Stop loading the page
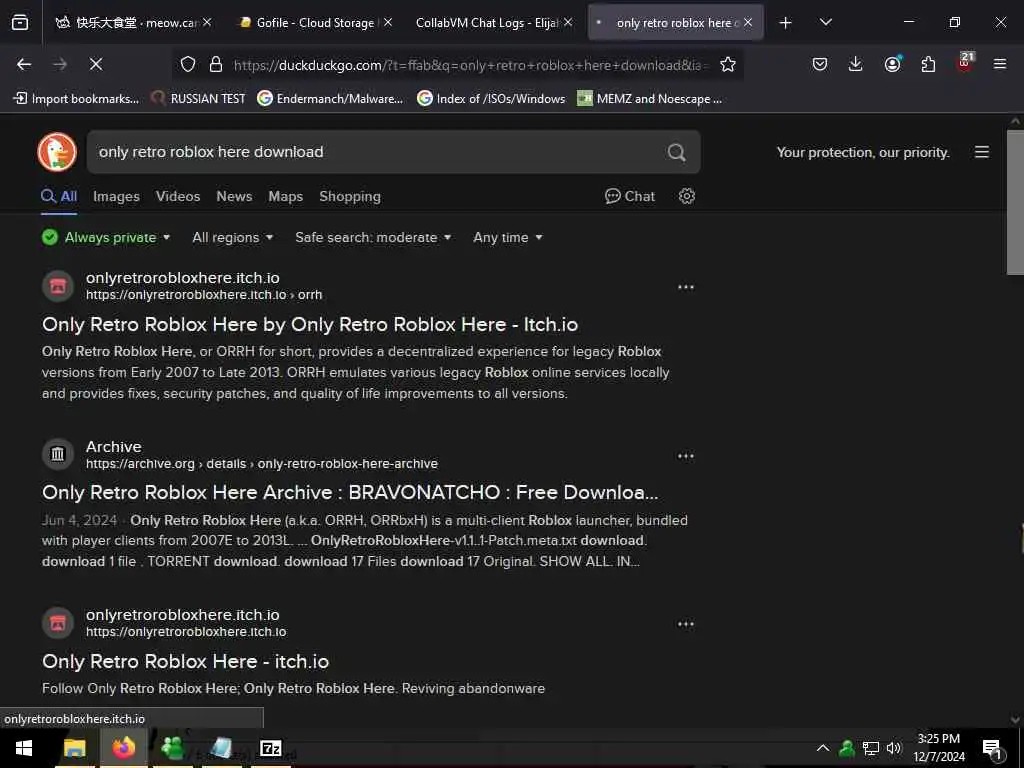 pos(95,64)
